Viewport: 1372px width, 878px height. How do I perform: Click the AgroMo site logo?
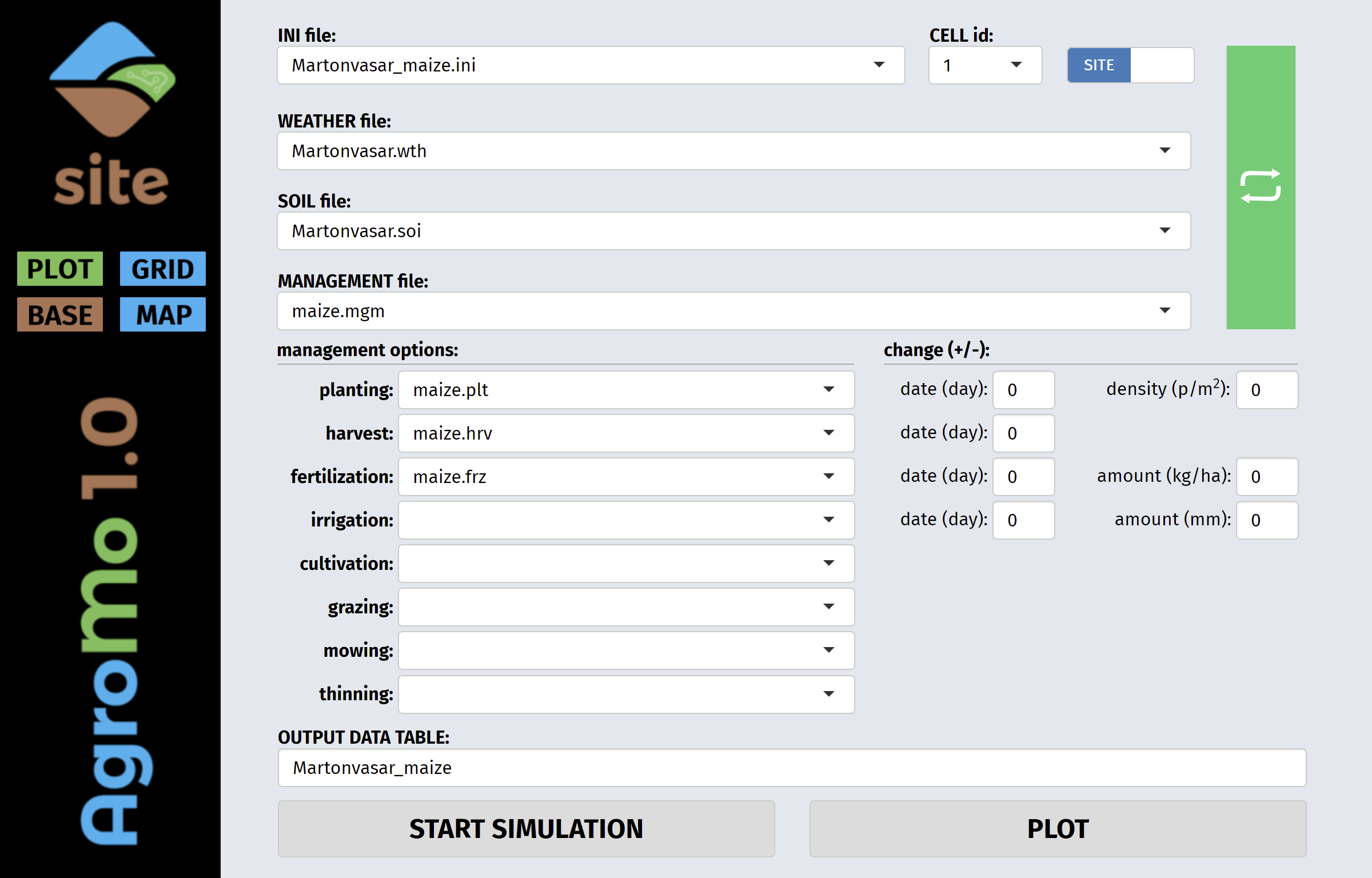(111, 114)
